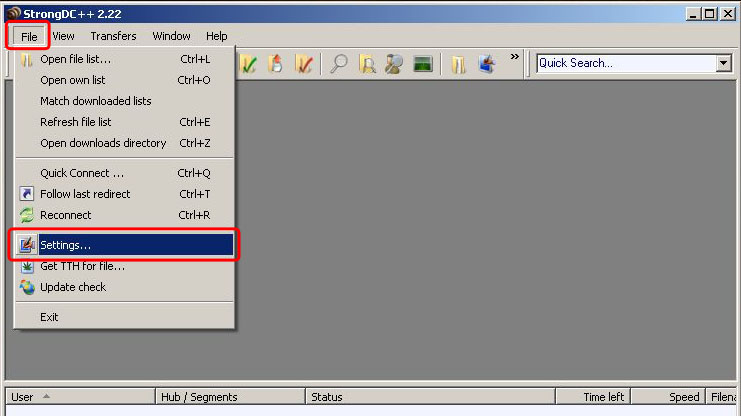Screen dimensions: 741x416
Task: Choose Open file list… from the menu
Action: point(125,59)
